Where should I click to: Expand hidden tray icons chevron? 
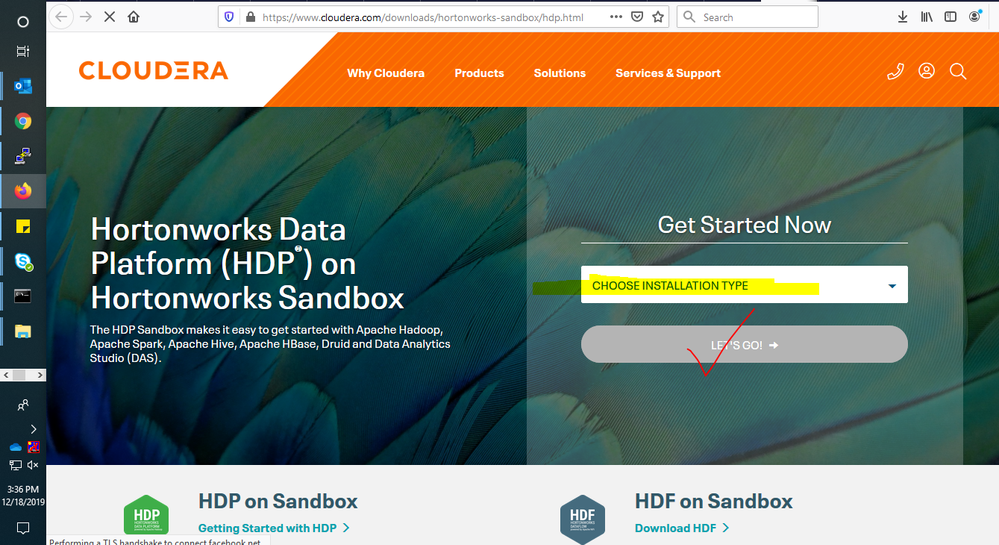coord(33,429)
